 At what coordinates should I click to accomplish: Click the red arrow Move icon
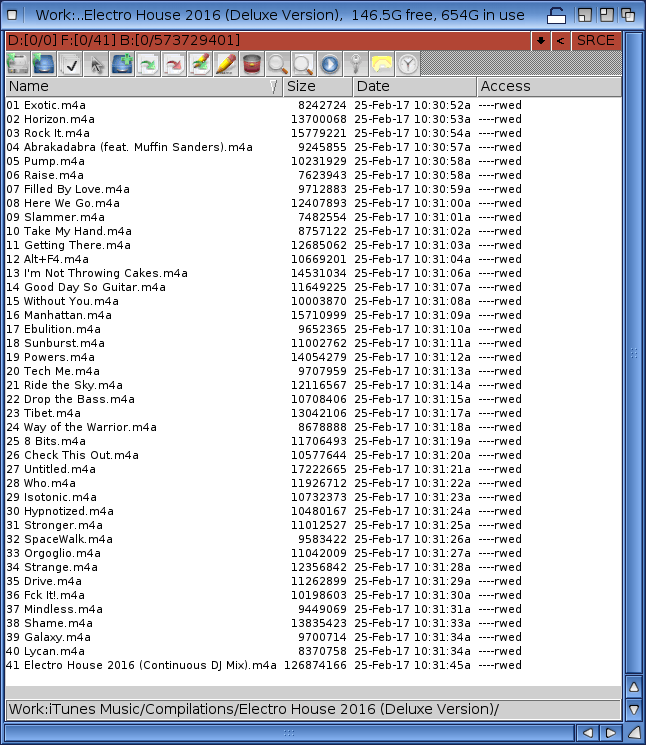174,64
